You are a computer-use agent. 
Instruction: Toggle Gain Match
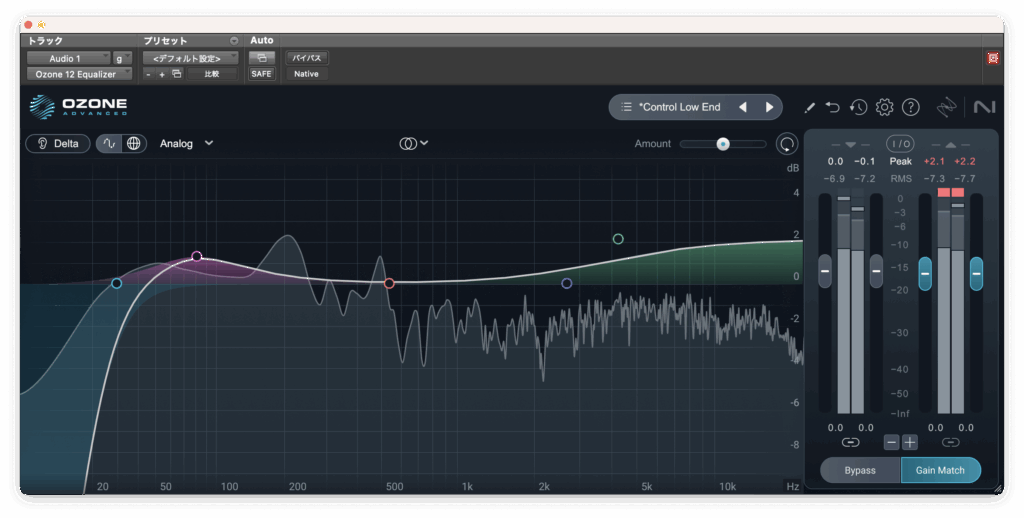tap(940, 470)
